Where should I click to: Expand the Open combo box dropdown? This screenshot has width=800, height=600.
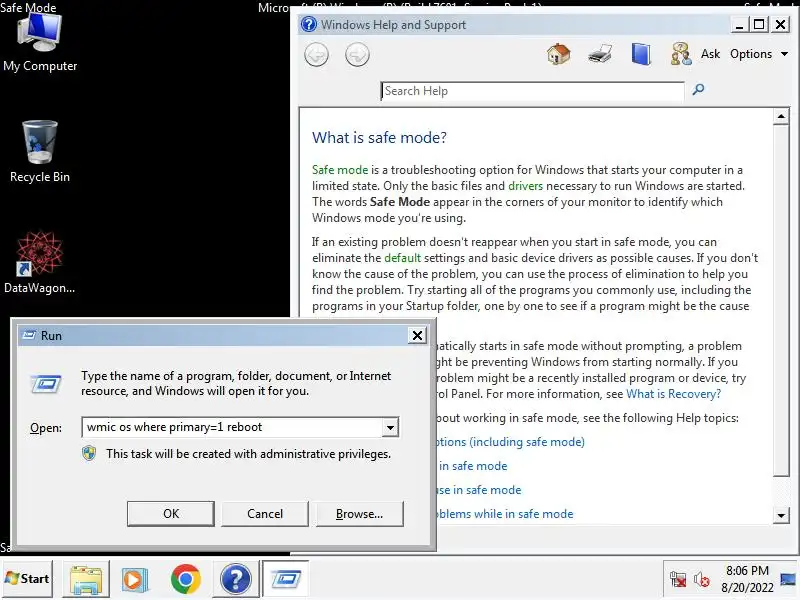390,428
